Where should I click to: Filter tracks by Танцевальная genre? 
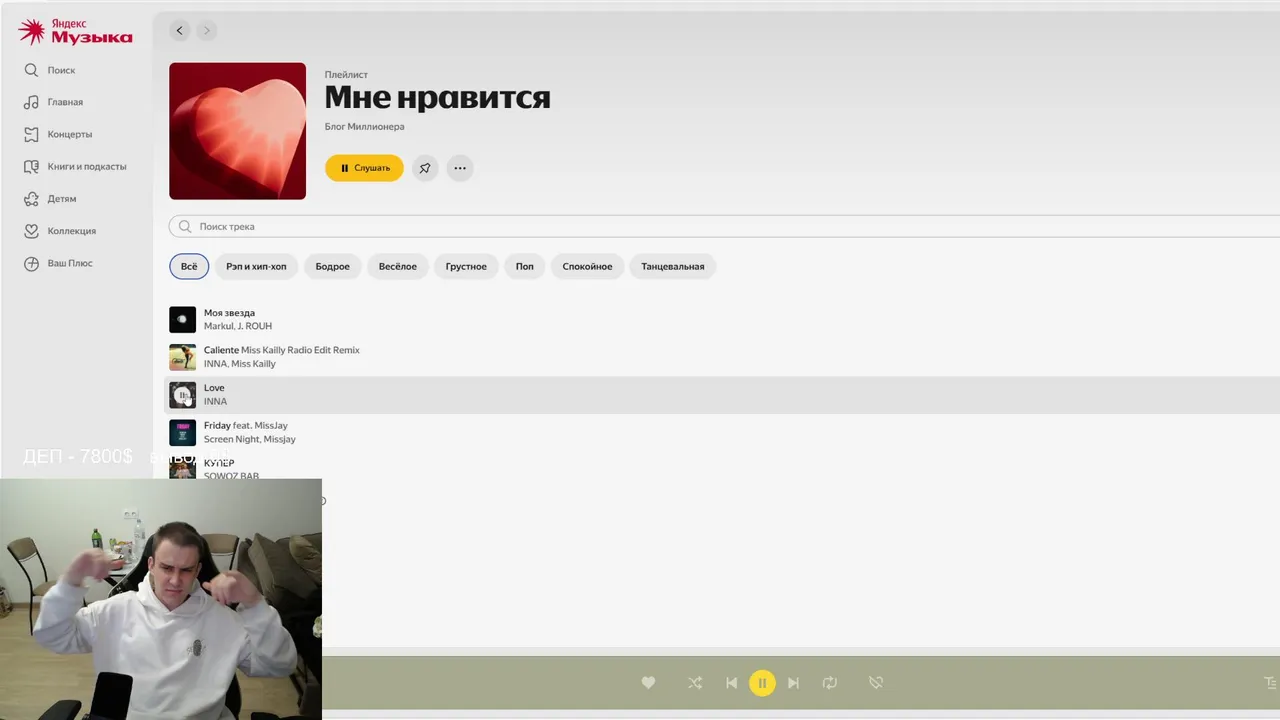[673, 266]
